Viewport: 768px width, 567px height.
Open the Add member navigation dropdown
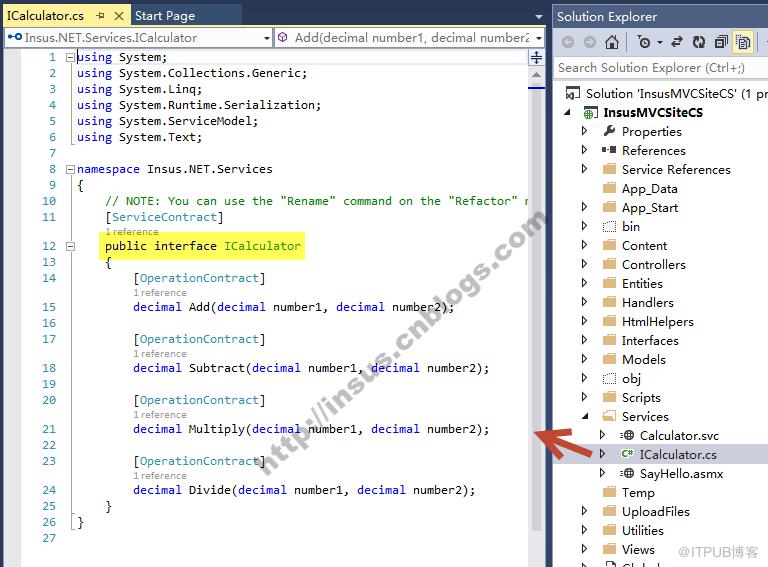[410, 38]
